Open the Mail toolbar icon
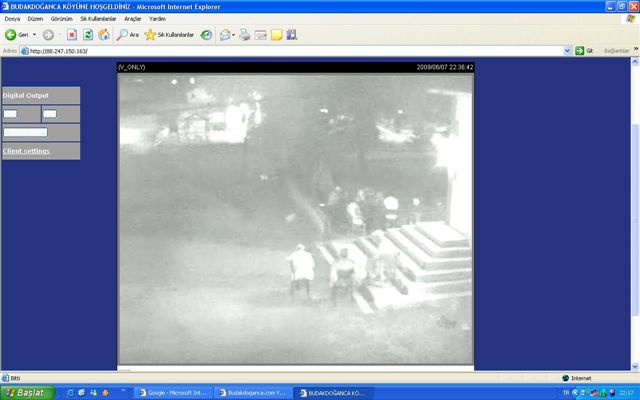 coord(225,34)
